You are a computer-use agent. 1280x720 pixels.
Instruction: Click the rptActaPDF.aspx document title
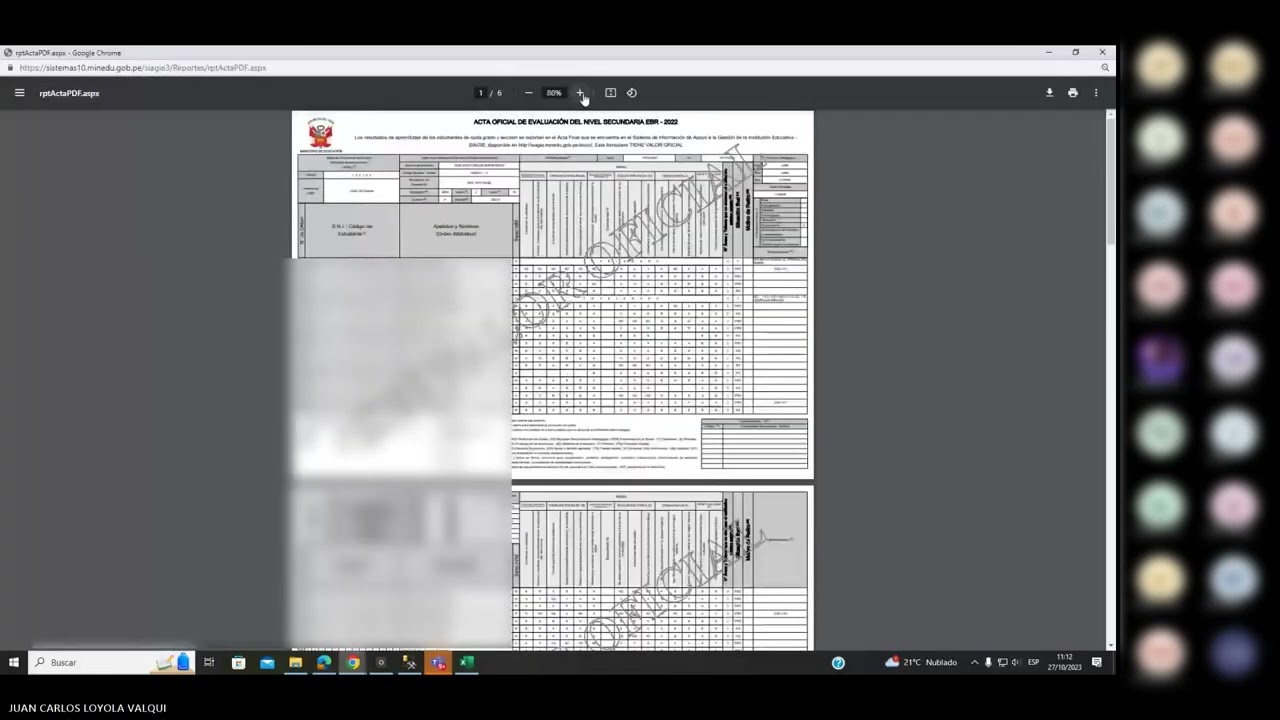click(69, 93)
